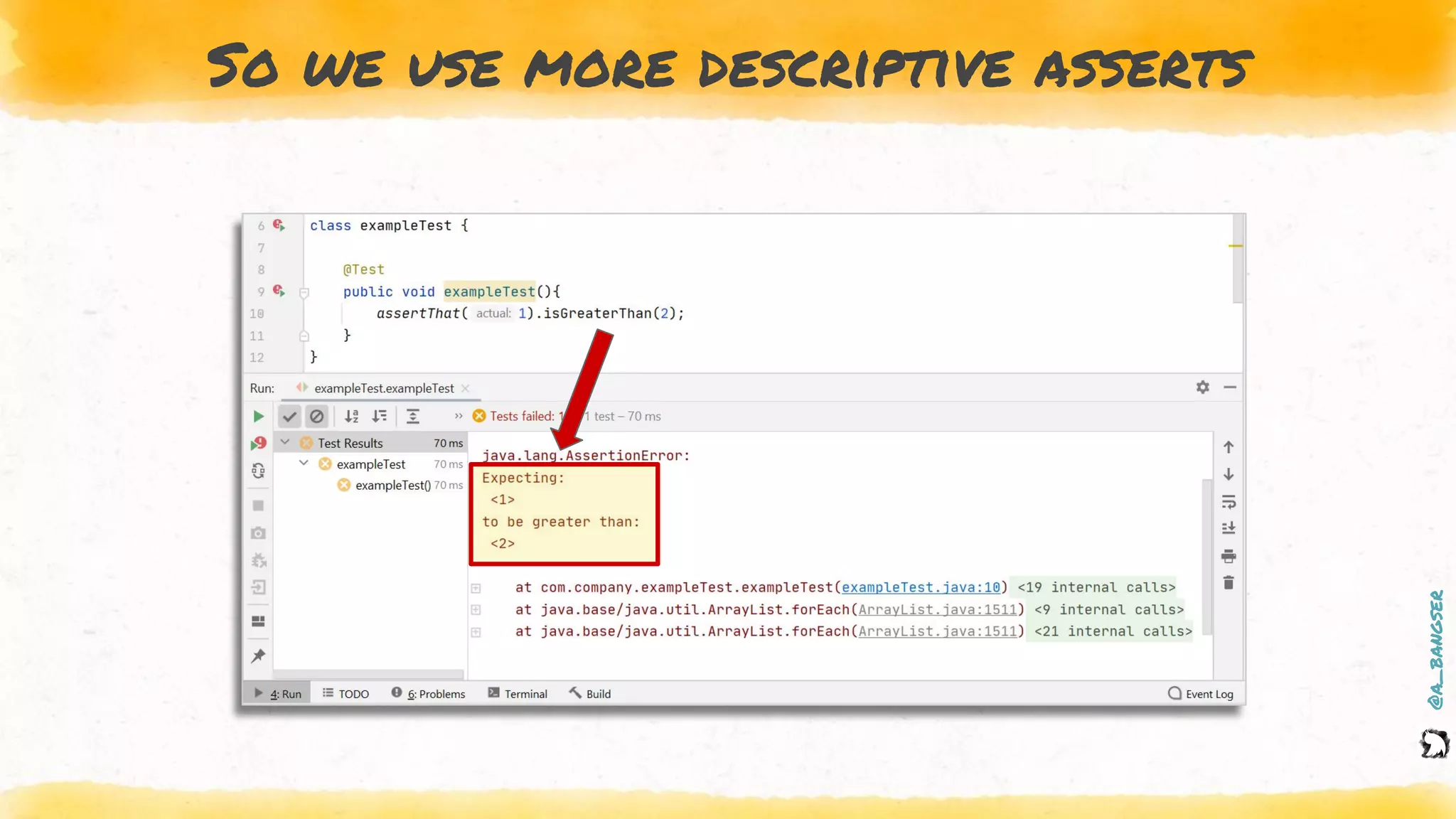This screenshot has height=819, width=1456.
Task: Switch to the Terminal tool tab
Action: 518,694
